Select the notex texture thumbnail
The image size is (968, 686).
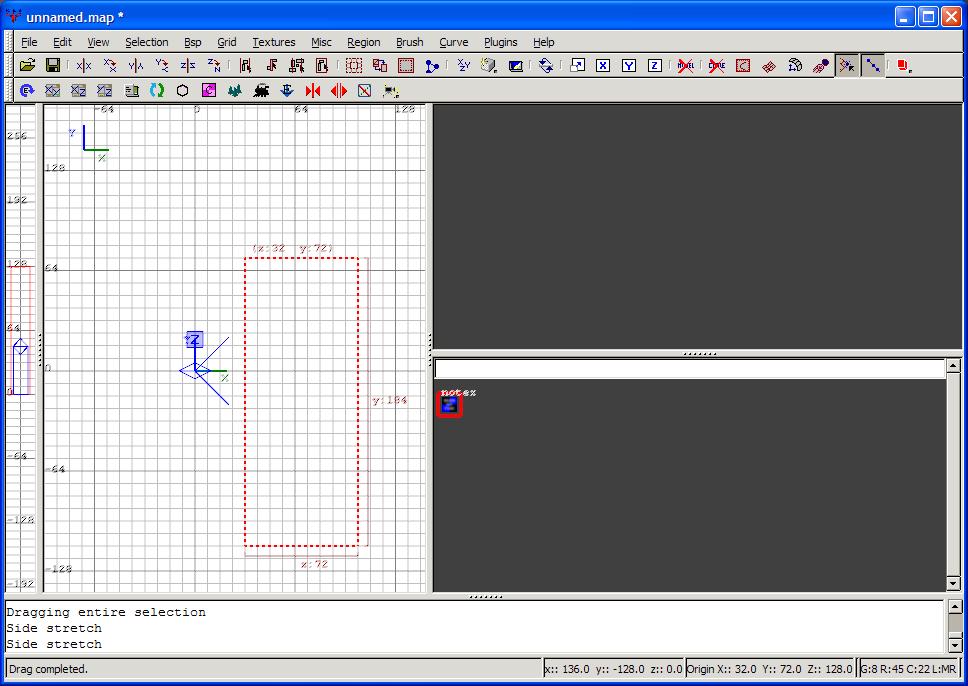[449, 405]
